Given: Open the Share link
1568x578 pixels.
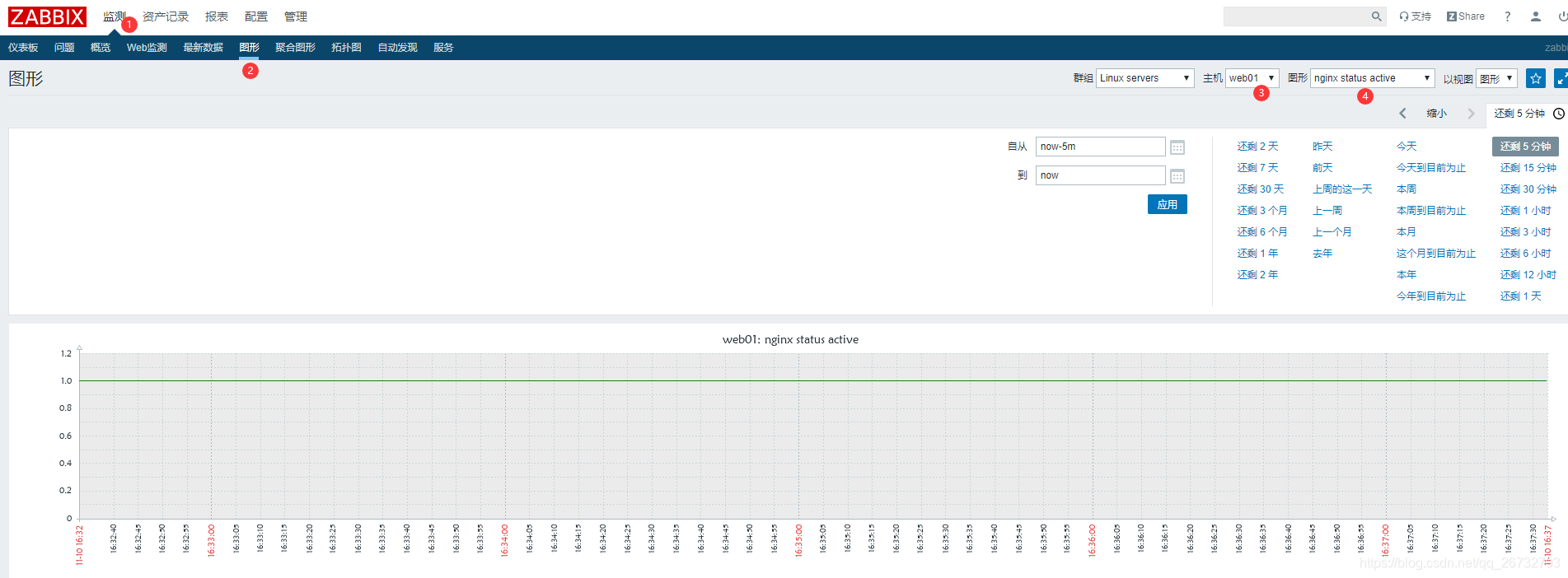Looking at the screenshot, I should click(1466, 16).
